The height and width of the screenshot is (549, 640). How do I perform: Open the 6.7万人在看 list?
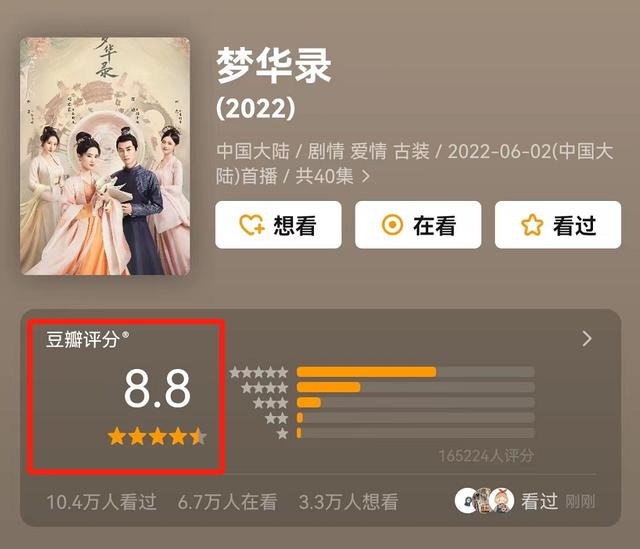pyautogui.click(x=227, y=502)
